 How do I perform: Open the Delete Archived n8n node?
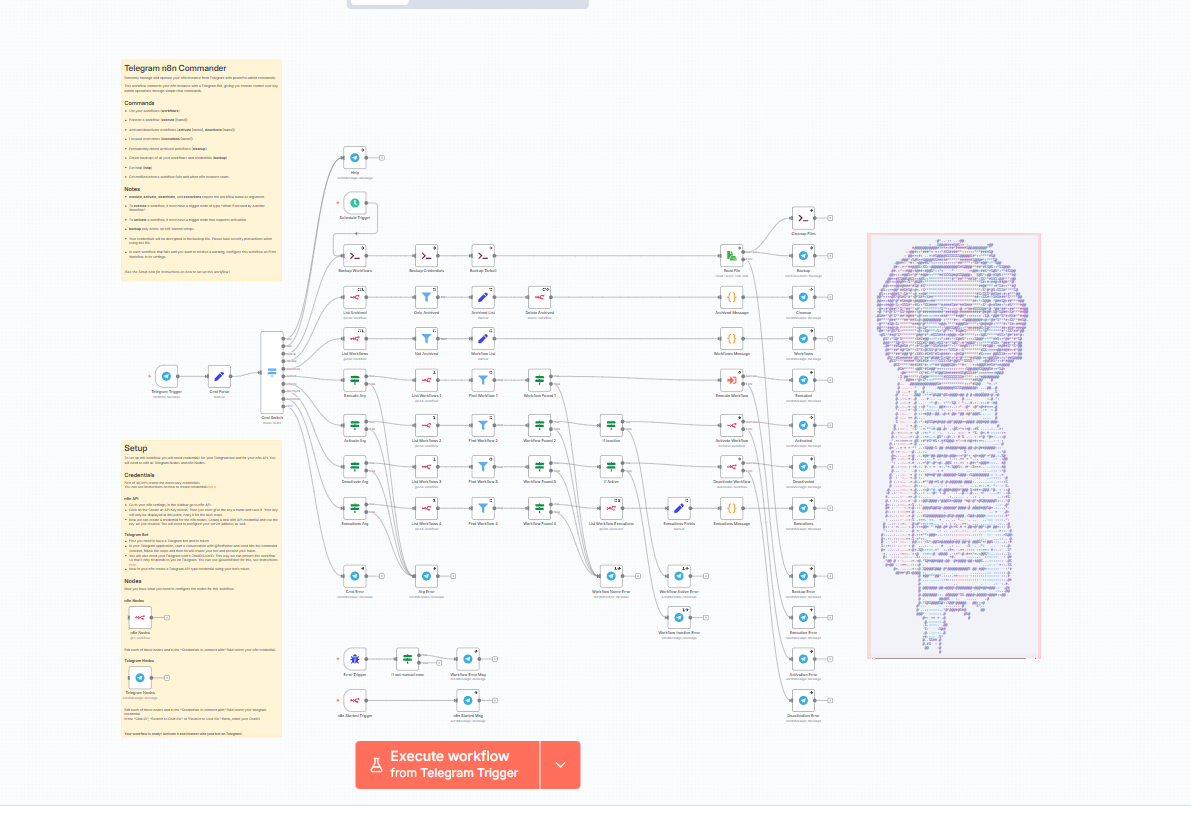[539, 298]
